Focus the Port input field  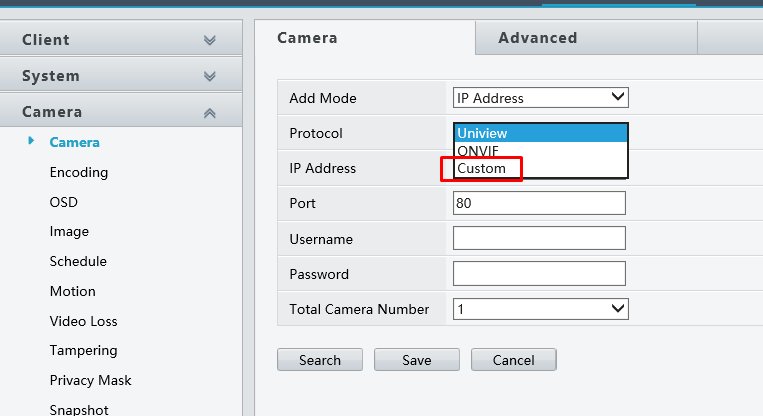[x=539, y=203]
